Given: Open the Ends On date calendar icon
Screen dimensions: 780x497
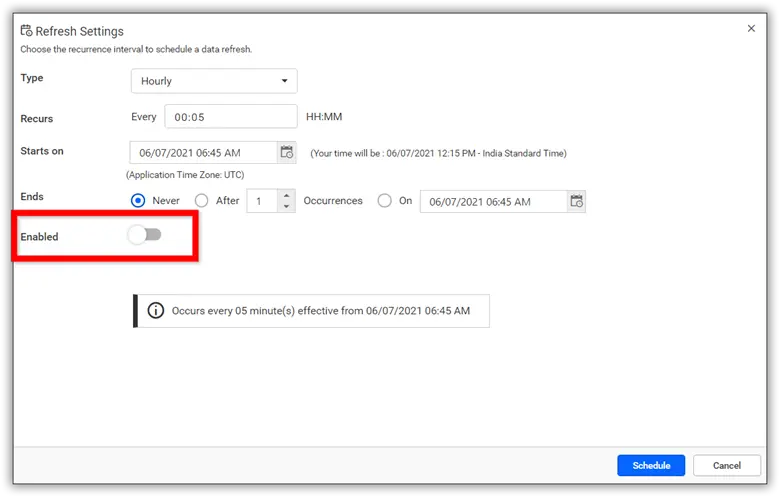Looking at the screenshot, I should [576, 201].
